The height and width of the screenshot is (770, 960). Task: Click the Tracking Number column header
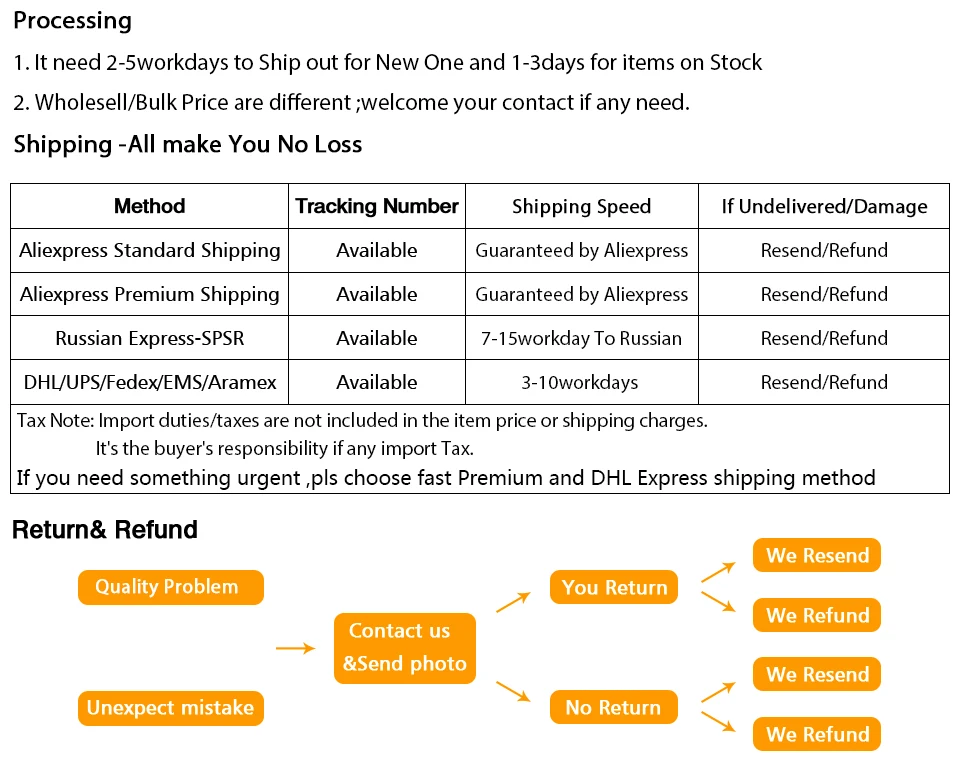[377, 206]
